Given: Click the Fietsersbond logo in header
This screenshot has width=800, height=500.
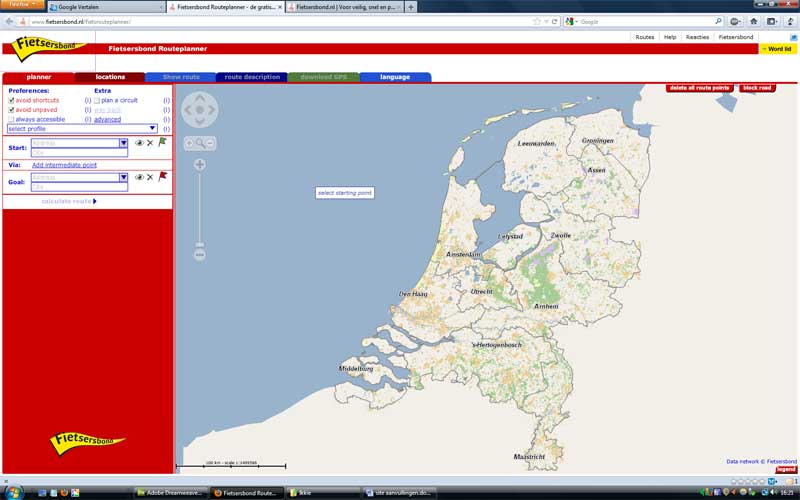Looking at the screenshot, I should tap(47, 47).
